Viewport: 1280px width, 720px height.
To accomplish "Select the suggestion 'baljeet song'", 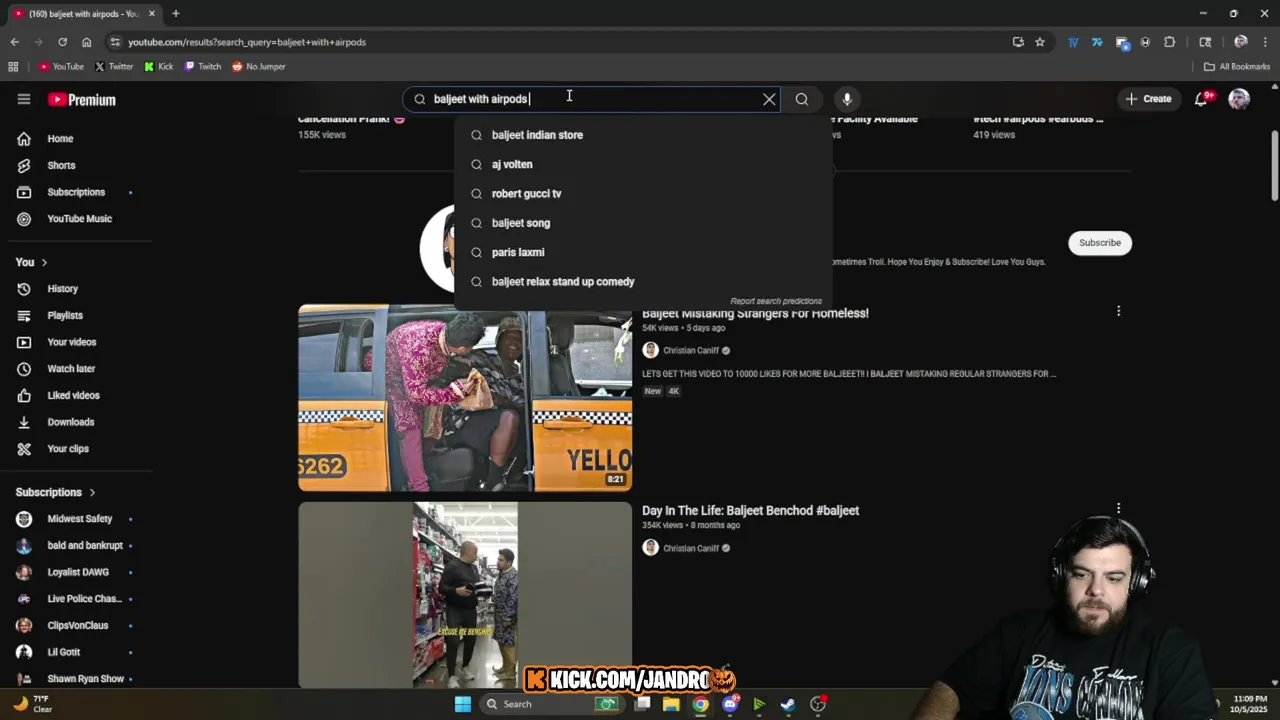I will pos(643,223).
